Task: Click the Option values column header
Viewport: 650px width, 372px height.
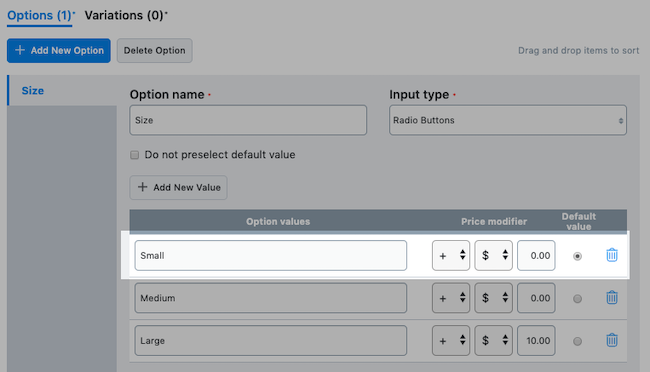Action: tap(278, 221)
